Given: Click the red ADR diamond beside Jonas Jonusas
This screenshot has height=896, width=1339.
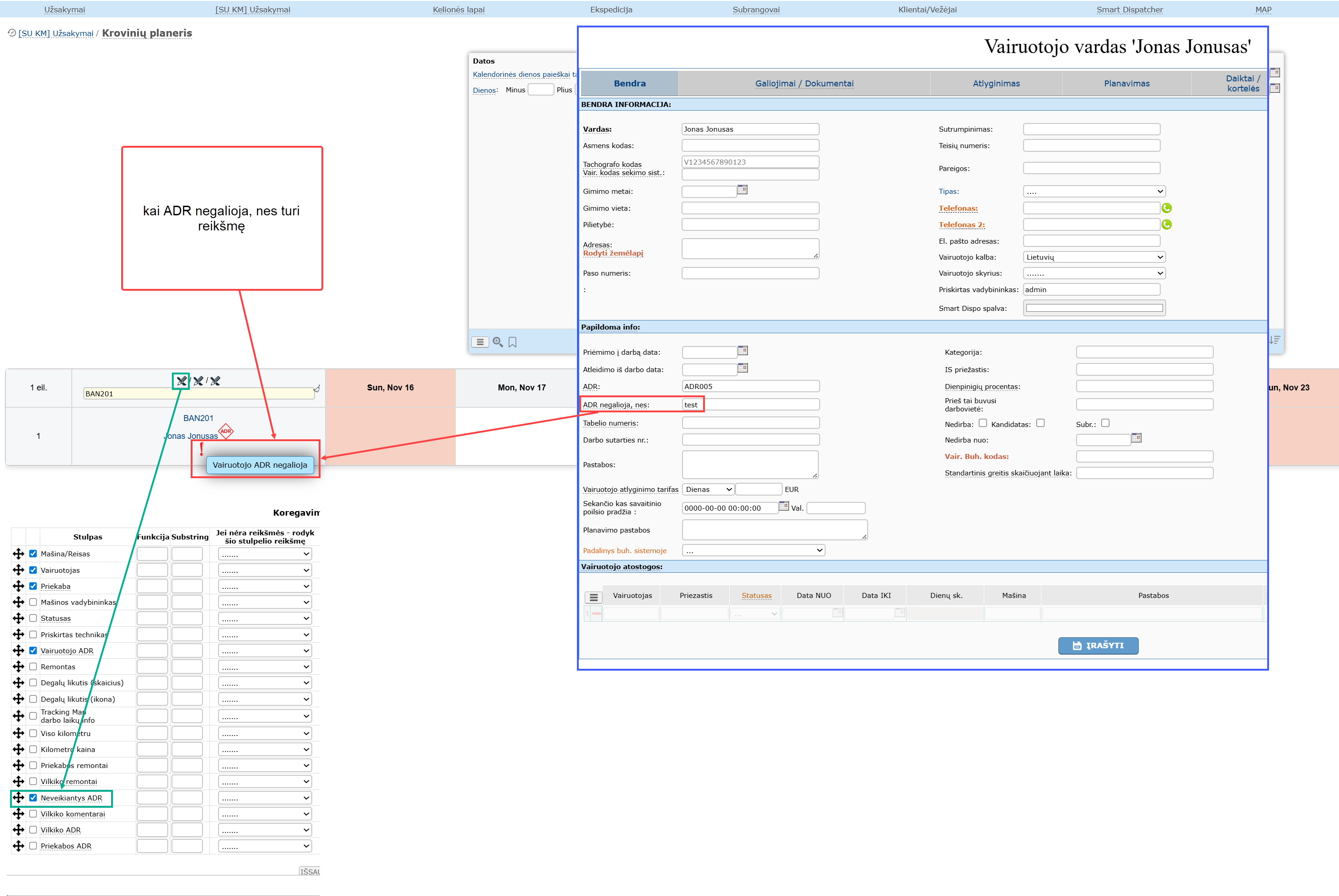Looking at the screenshot, I should point(226,431).
